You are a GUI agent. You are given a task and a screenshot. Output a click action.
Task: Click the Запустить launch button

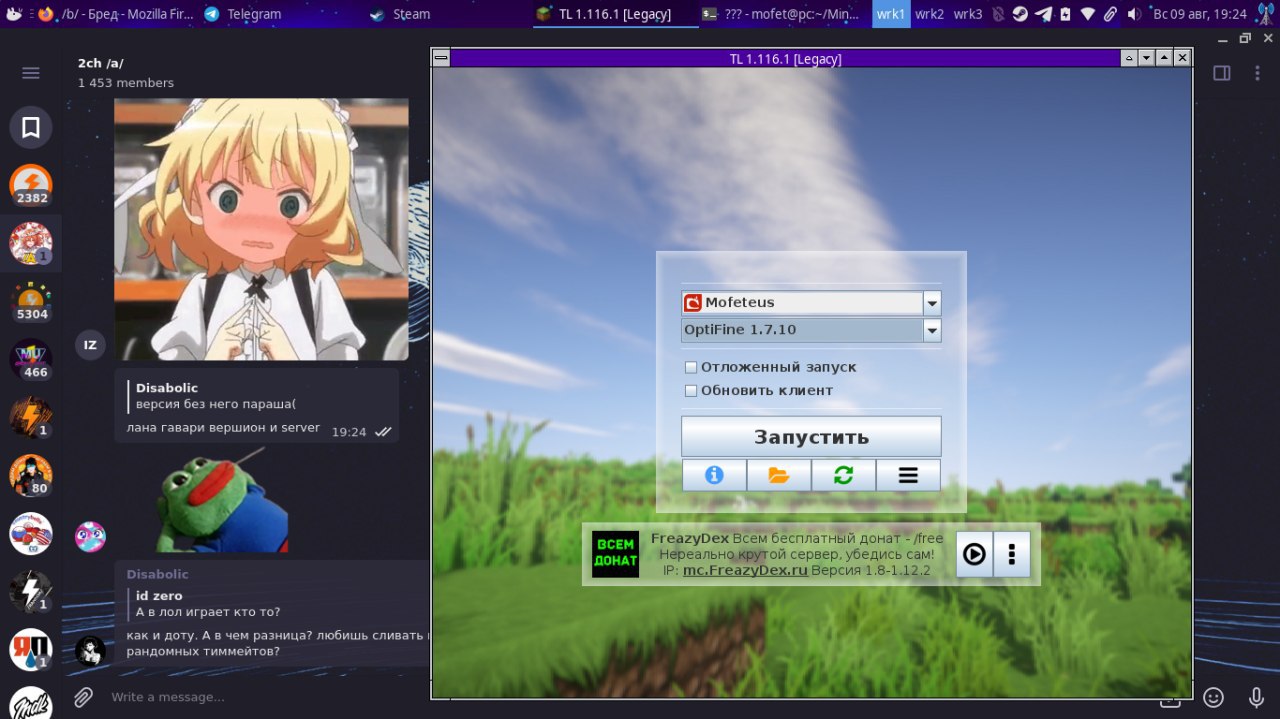[x=811, y=437]
